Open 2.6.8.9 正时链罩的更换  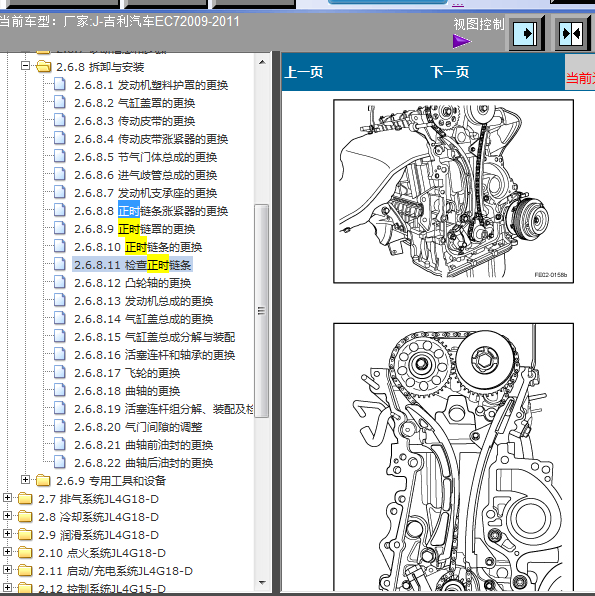tap(134, 229)
